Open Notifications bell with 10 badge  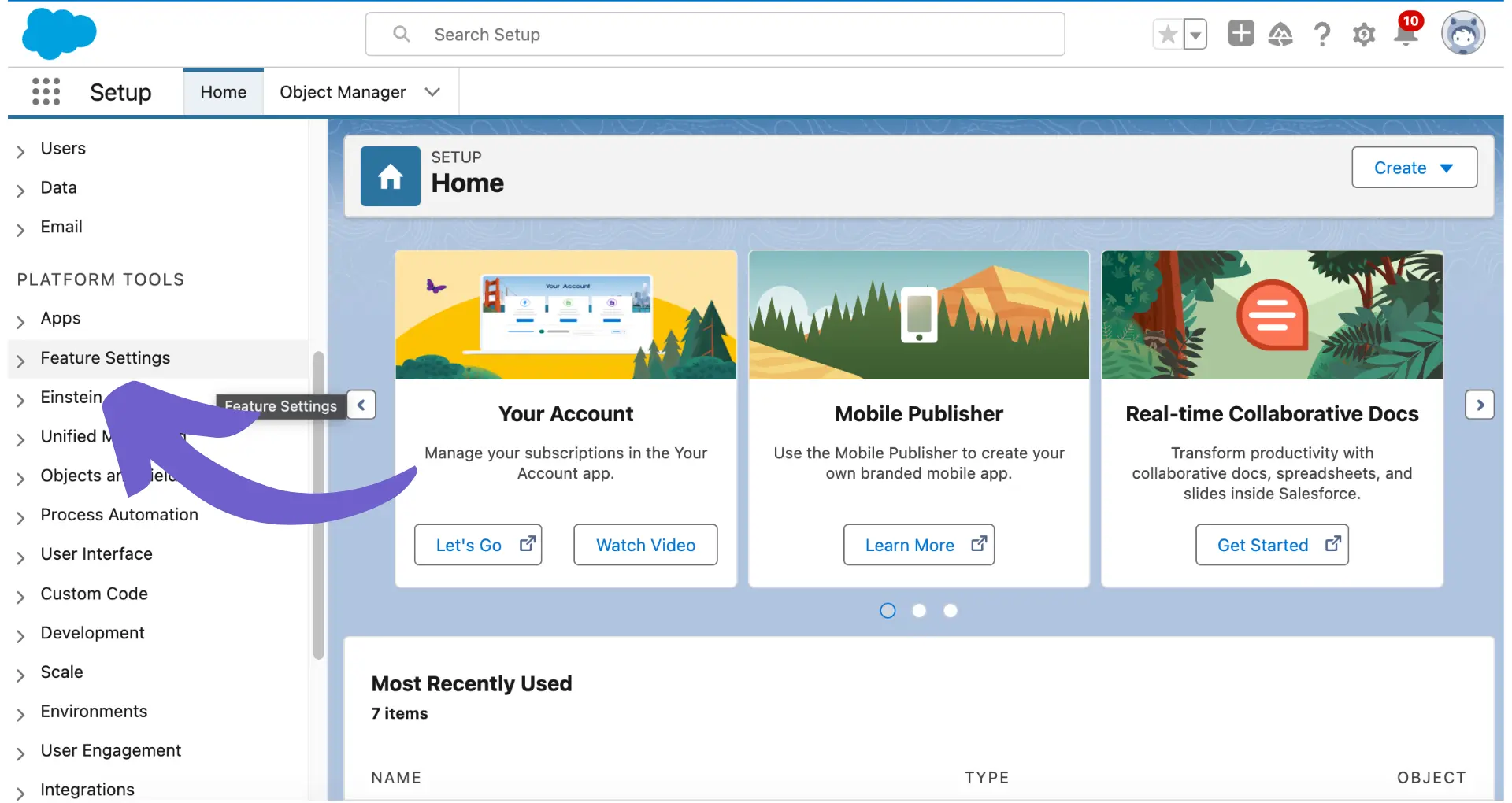point(1406,31)
